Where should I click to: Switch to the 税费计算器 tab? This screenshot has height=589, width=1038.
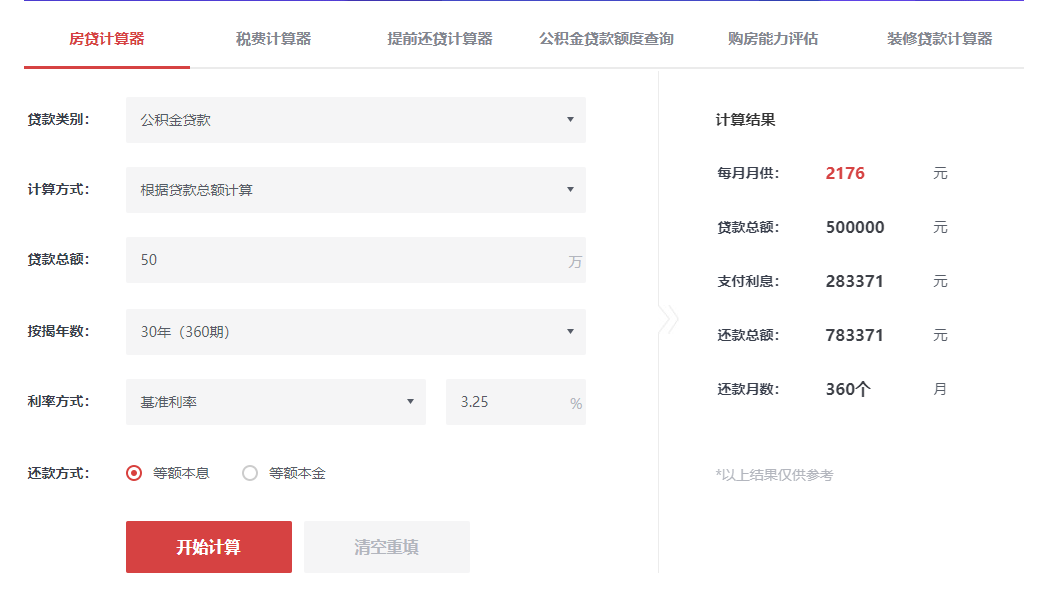273,39
